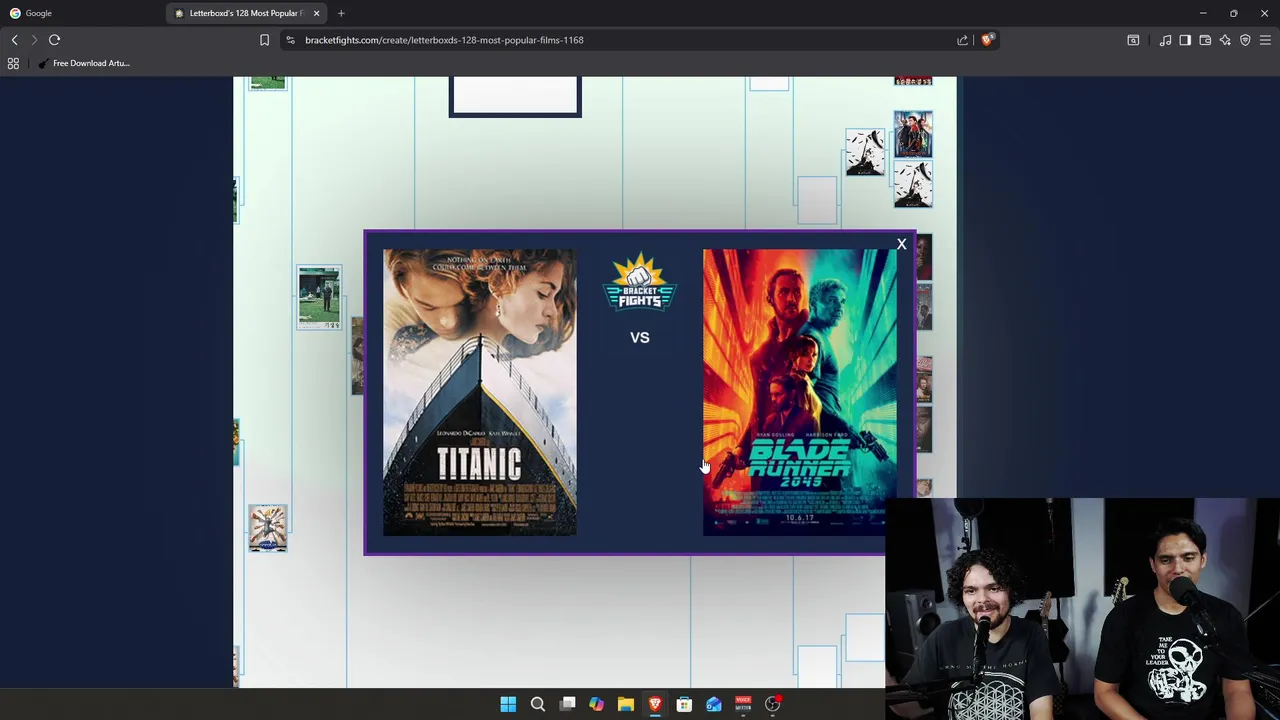Pick the Blade Runner 2049 poster
Image resolution: width=1280 pixels, height=720 pixels.
click(799, 392)
